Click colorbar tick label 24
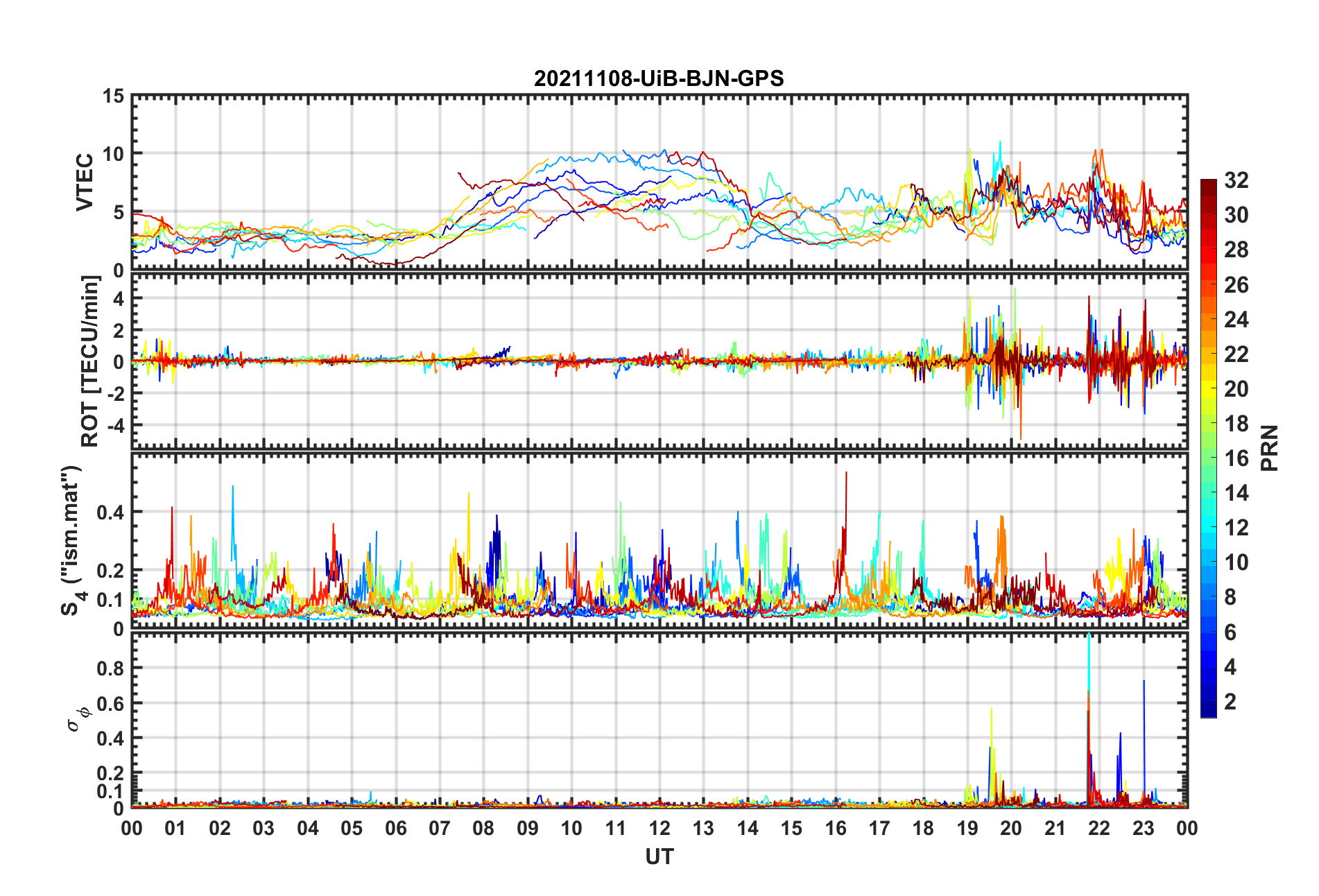The height and width of the screenshot is (896, 1319). pos(1236,319)
